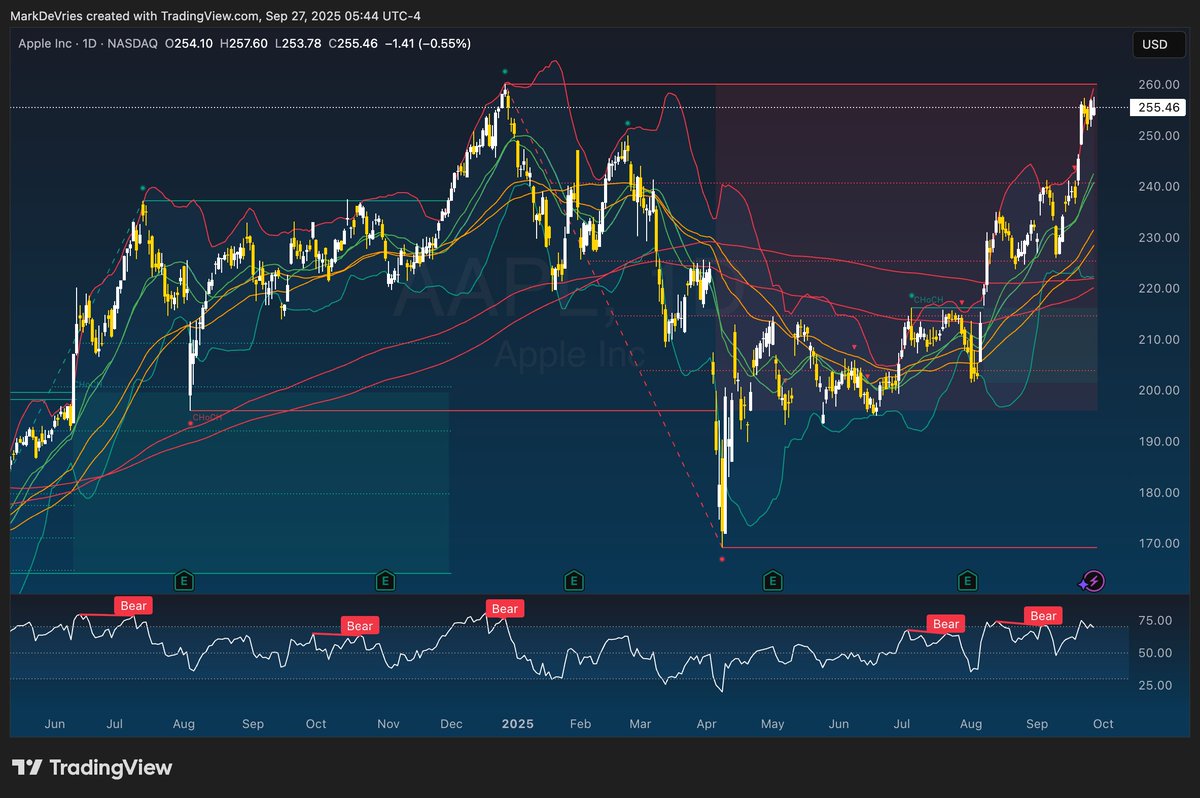Click the Dec label on the time axis
This screenshot has width=1200, height=798.
[450, 723]
